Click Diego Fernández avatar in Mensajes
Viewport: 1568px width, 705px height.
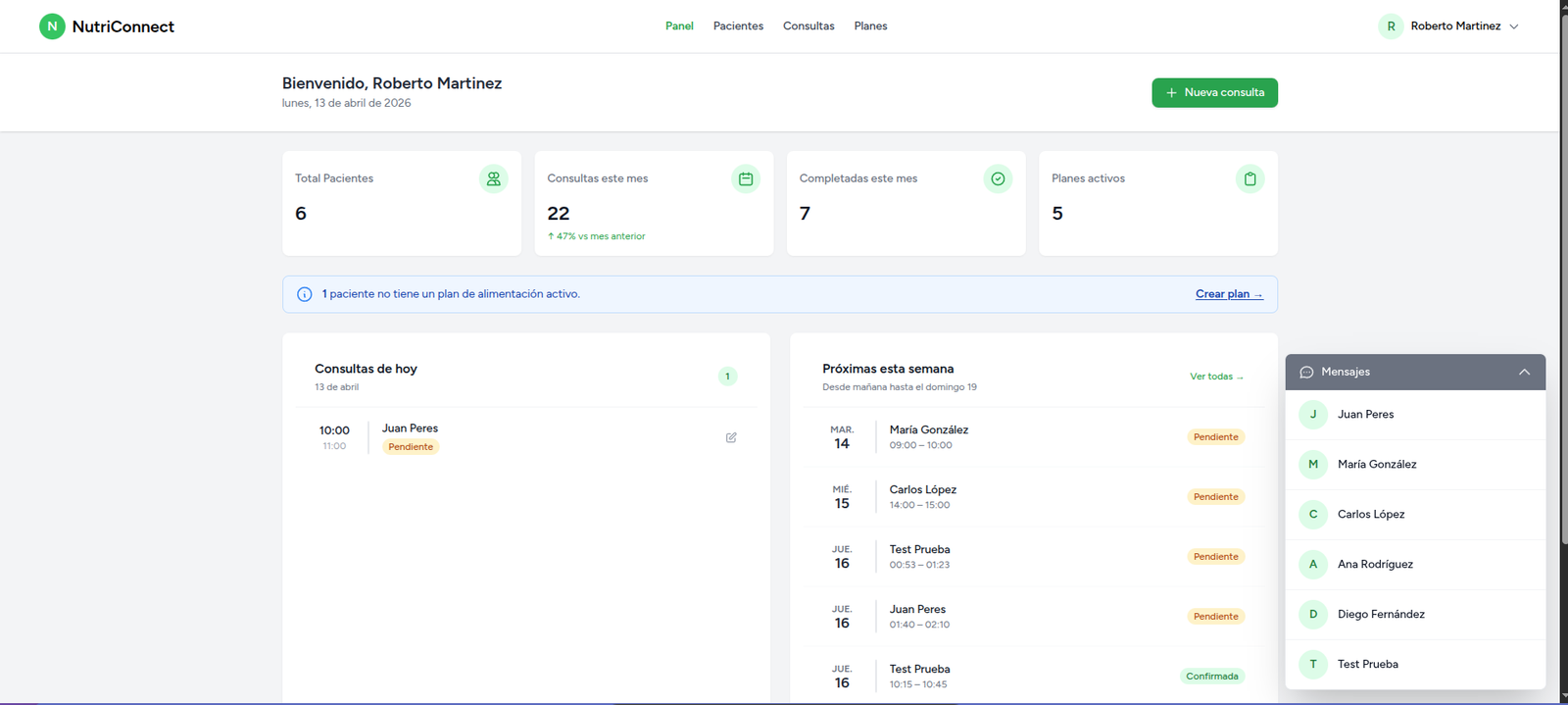(x=1313, y=615)
